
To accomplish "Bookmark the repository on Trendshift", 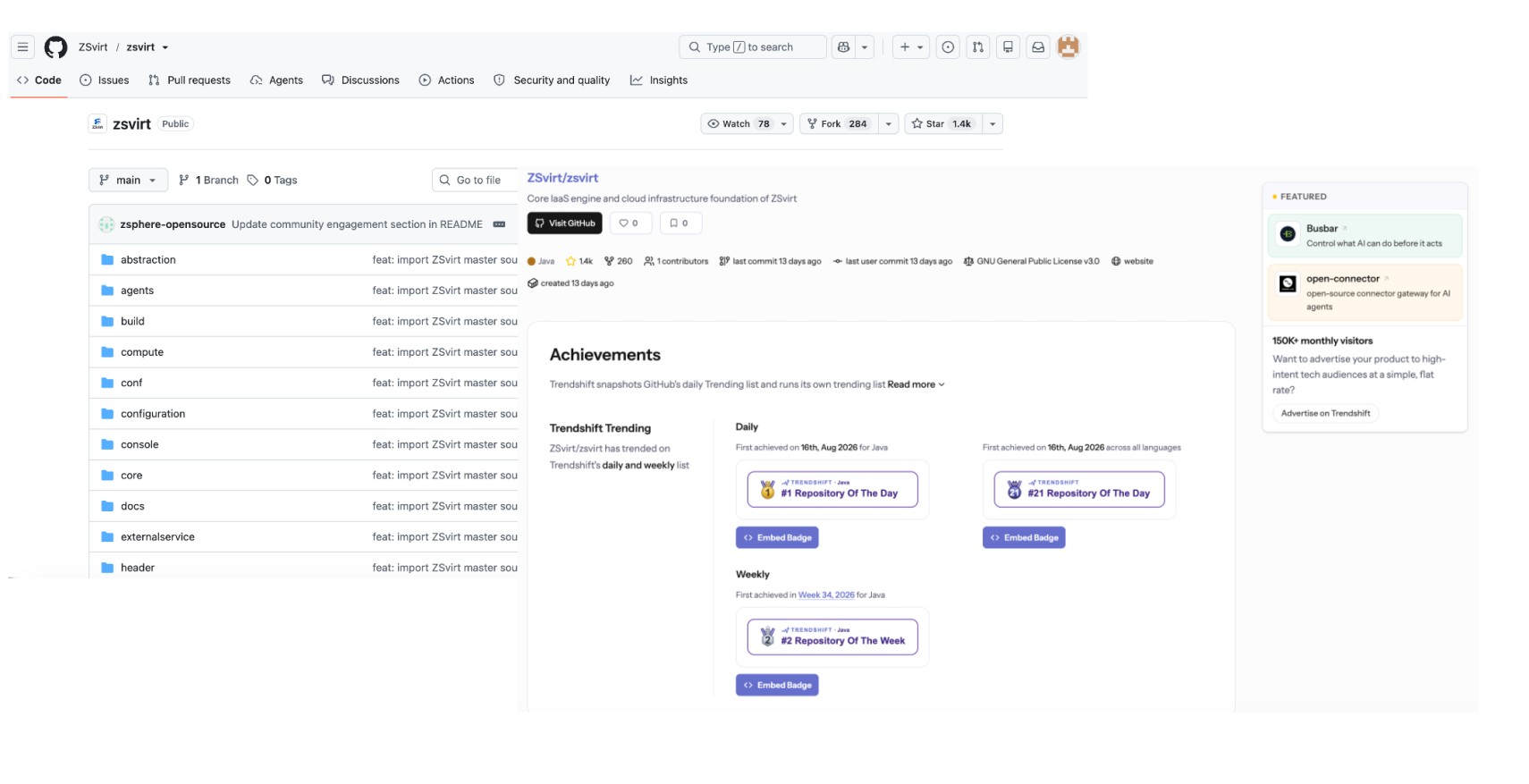I will [680, 223].
